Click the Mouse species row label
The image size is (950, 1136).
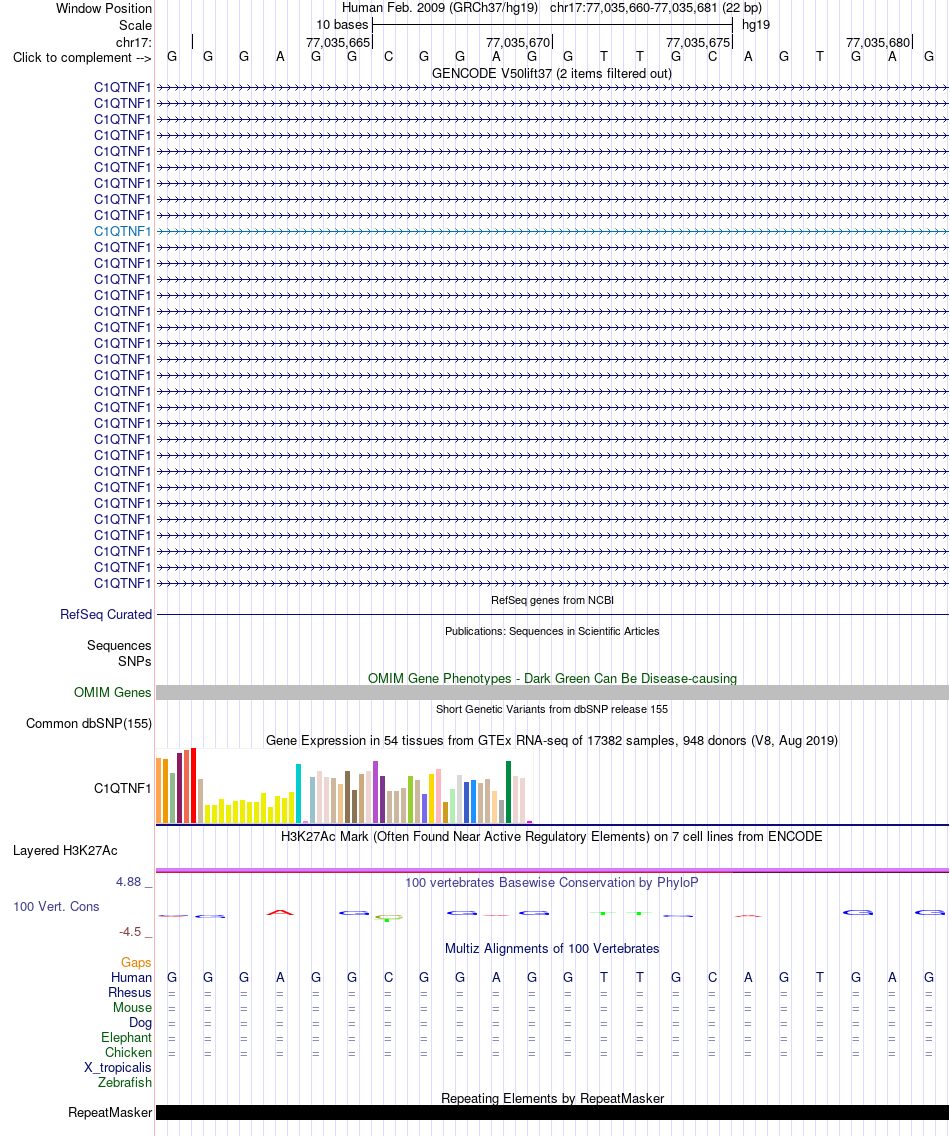click(132, 1008)
